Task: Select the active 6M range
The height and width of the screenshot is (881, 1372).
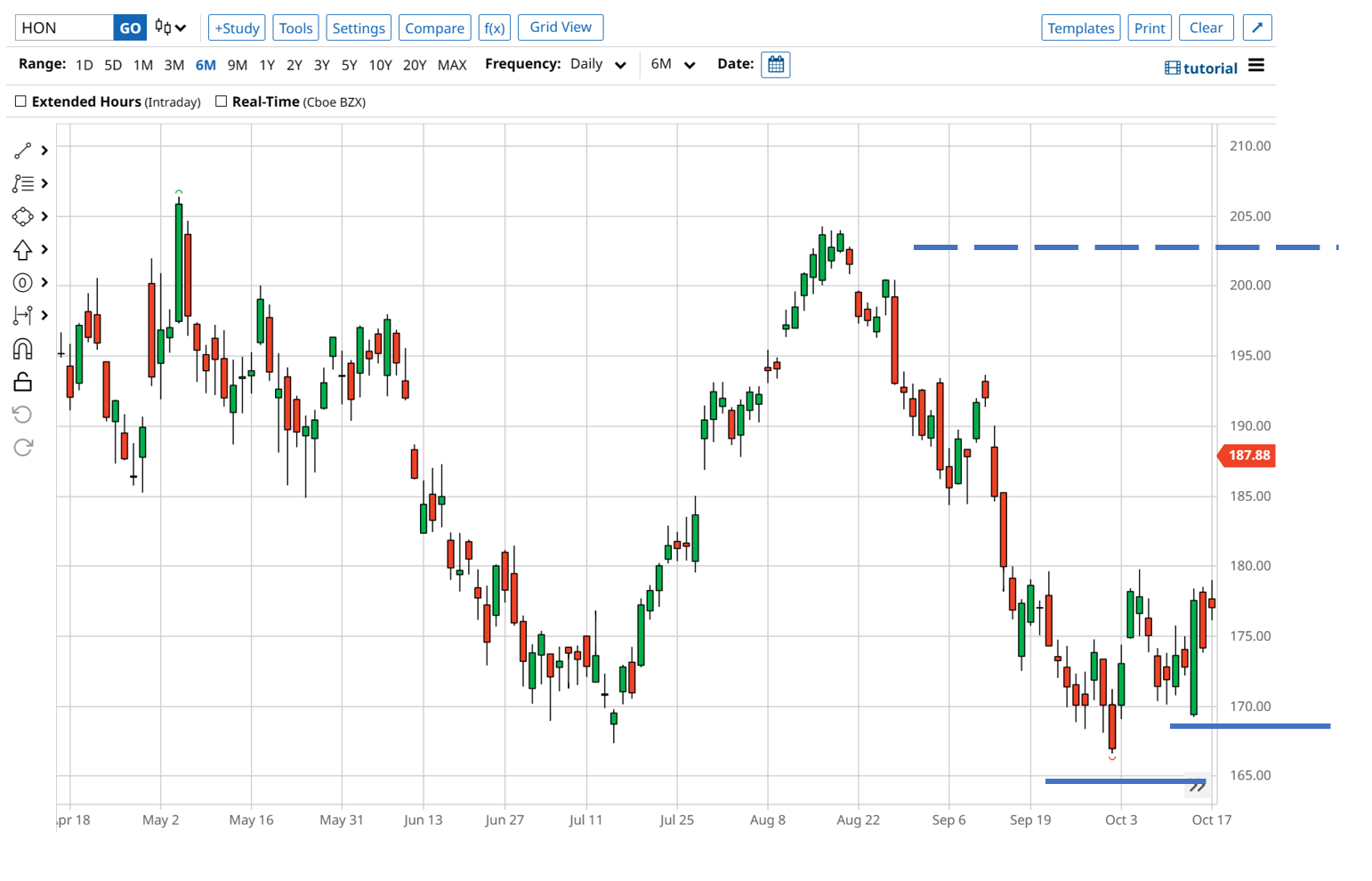Action: pyautogui.click(x=206, y=65)
